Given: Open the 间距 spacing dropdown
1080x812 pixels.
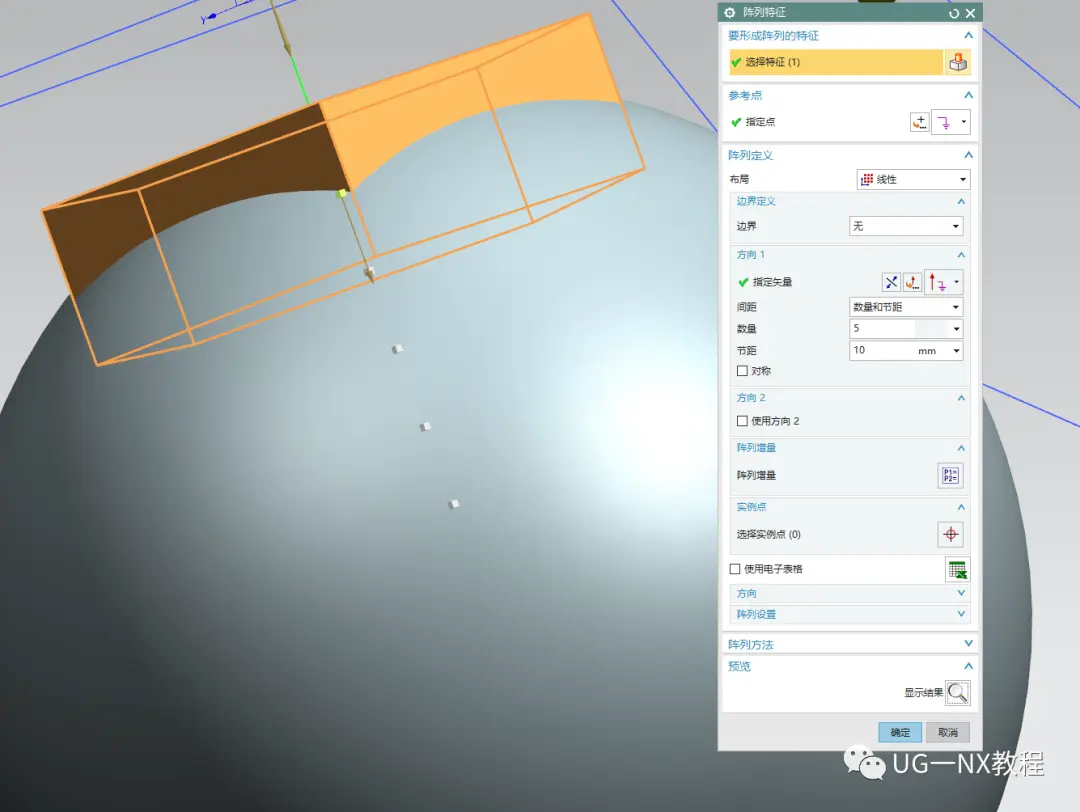Looking at the screenshot, I should point(906,307).
